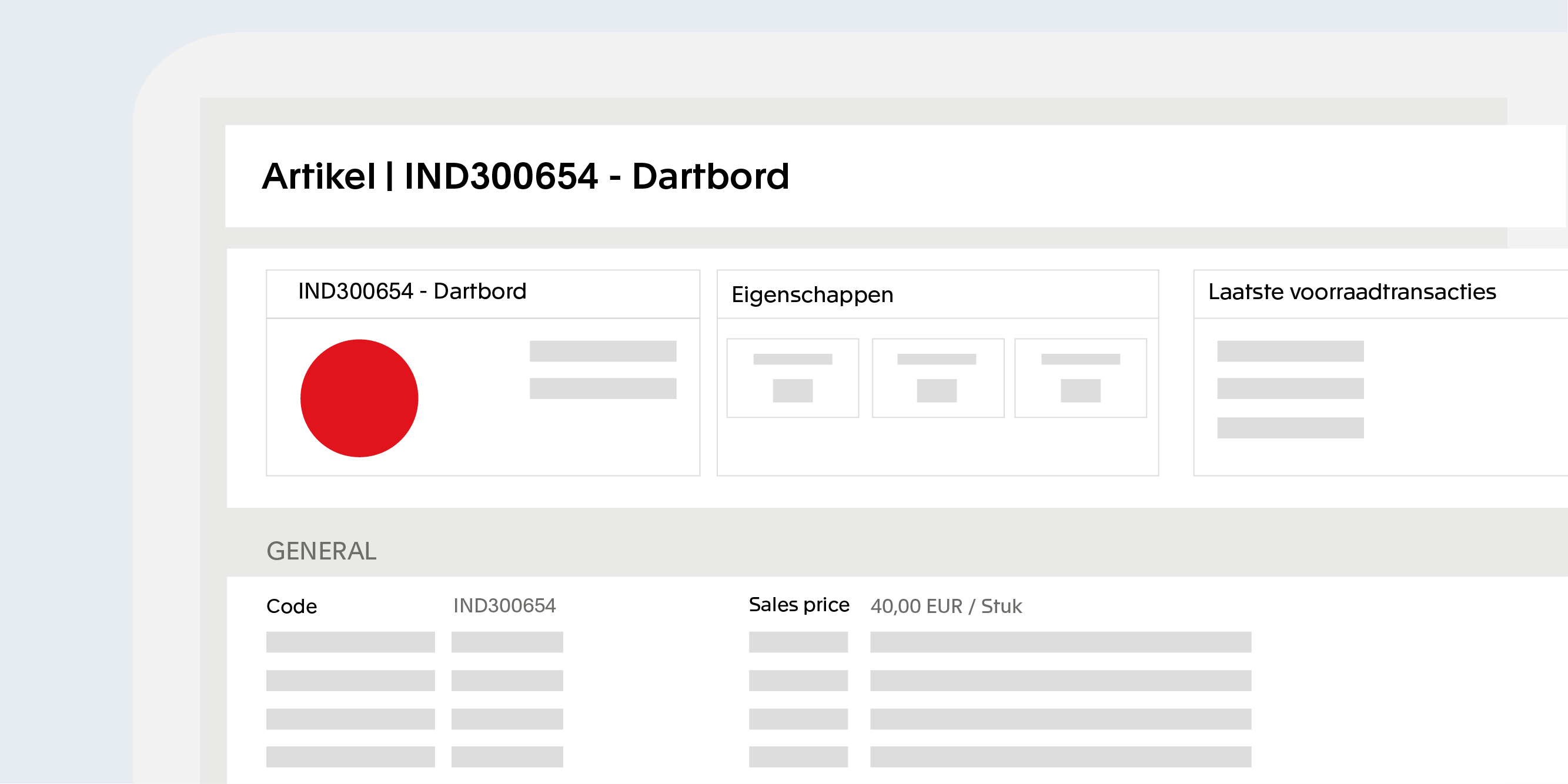The image size is (1568, 784).
Task: Click the red circle article image
Action: [x=359, y=398]
